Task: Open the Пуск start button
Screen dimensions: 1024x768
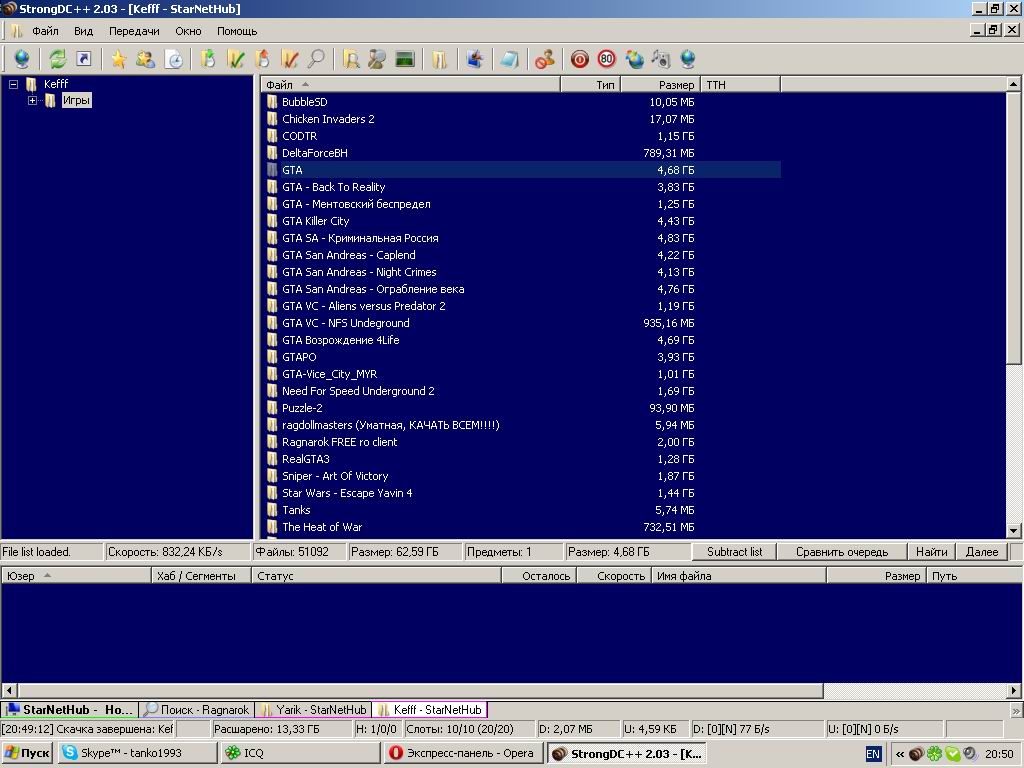Action: click(x=27, y=753)
